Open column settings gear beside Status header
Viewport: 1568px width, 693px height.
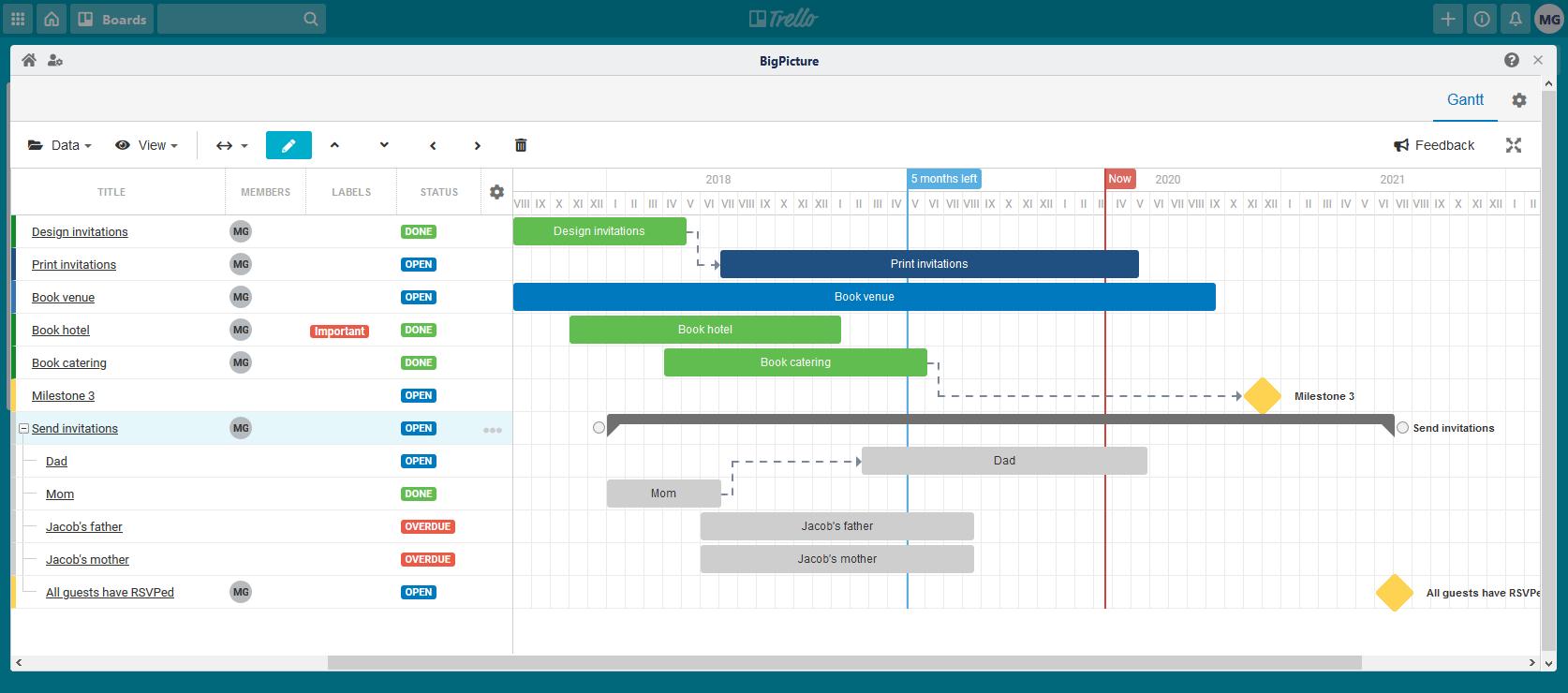tap(496, 192)
